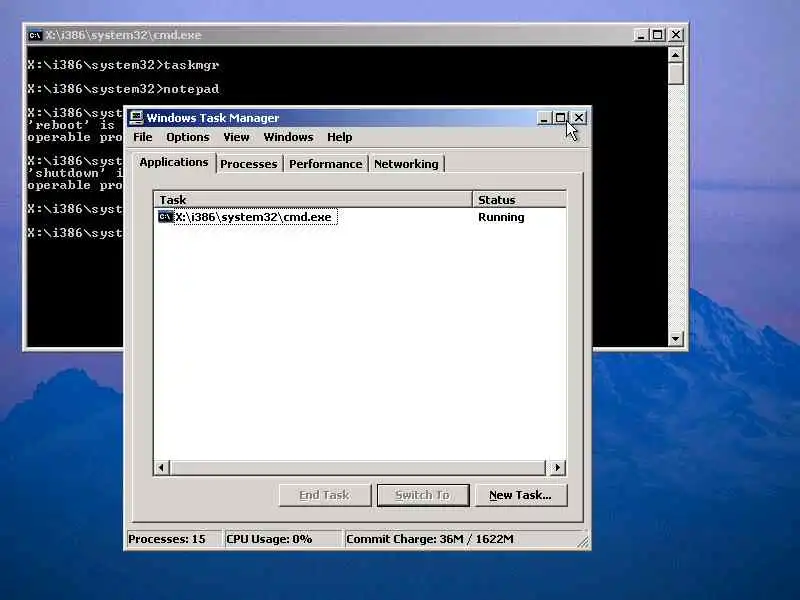Click the task list right scroll arrow
The image size is (800, 600).
pyautogui.click(x=557, y=467)
